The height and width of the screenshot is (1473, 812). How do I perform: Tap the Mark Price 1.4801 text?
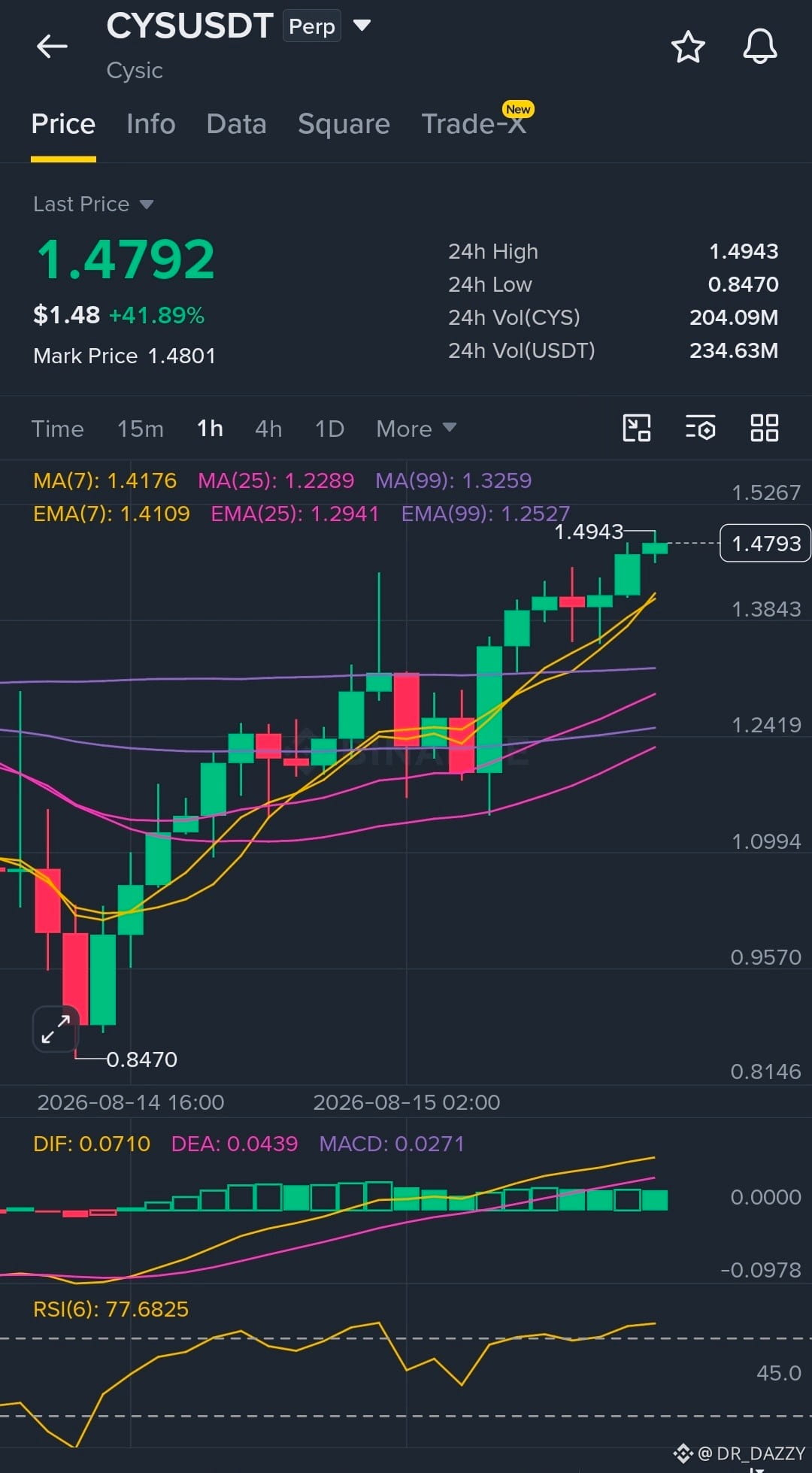coord(124,356)
